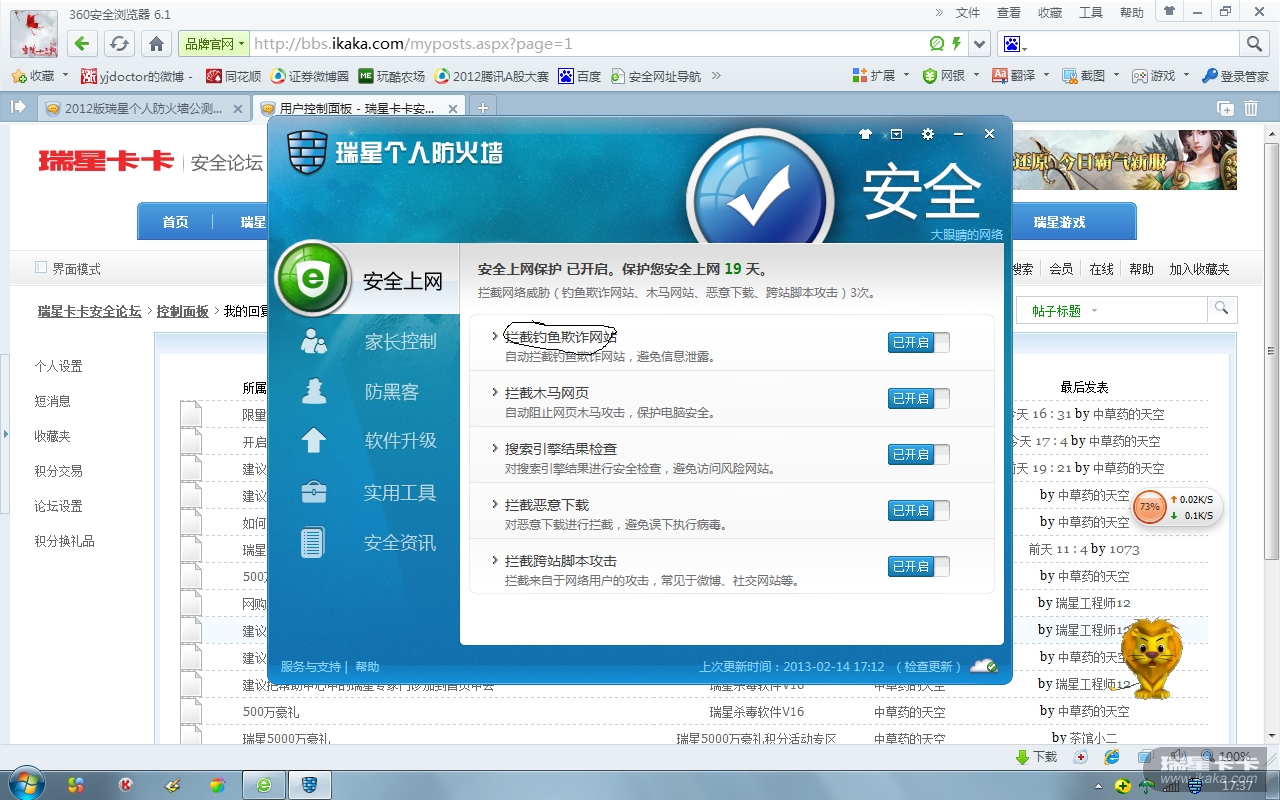Viewport: 1280px width, 800px height.
Task: Open the 查看 menu
Action: pos(1009,13)
